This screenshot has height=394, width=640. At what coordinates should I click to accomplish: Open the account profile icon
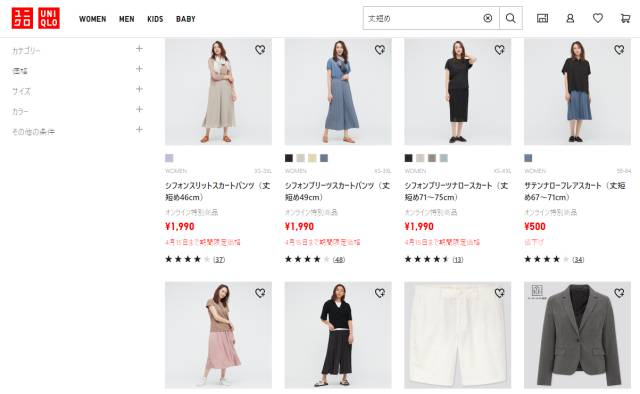point(570,18)
